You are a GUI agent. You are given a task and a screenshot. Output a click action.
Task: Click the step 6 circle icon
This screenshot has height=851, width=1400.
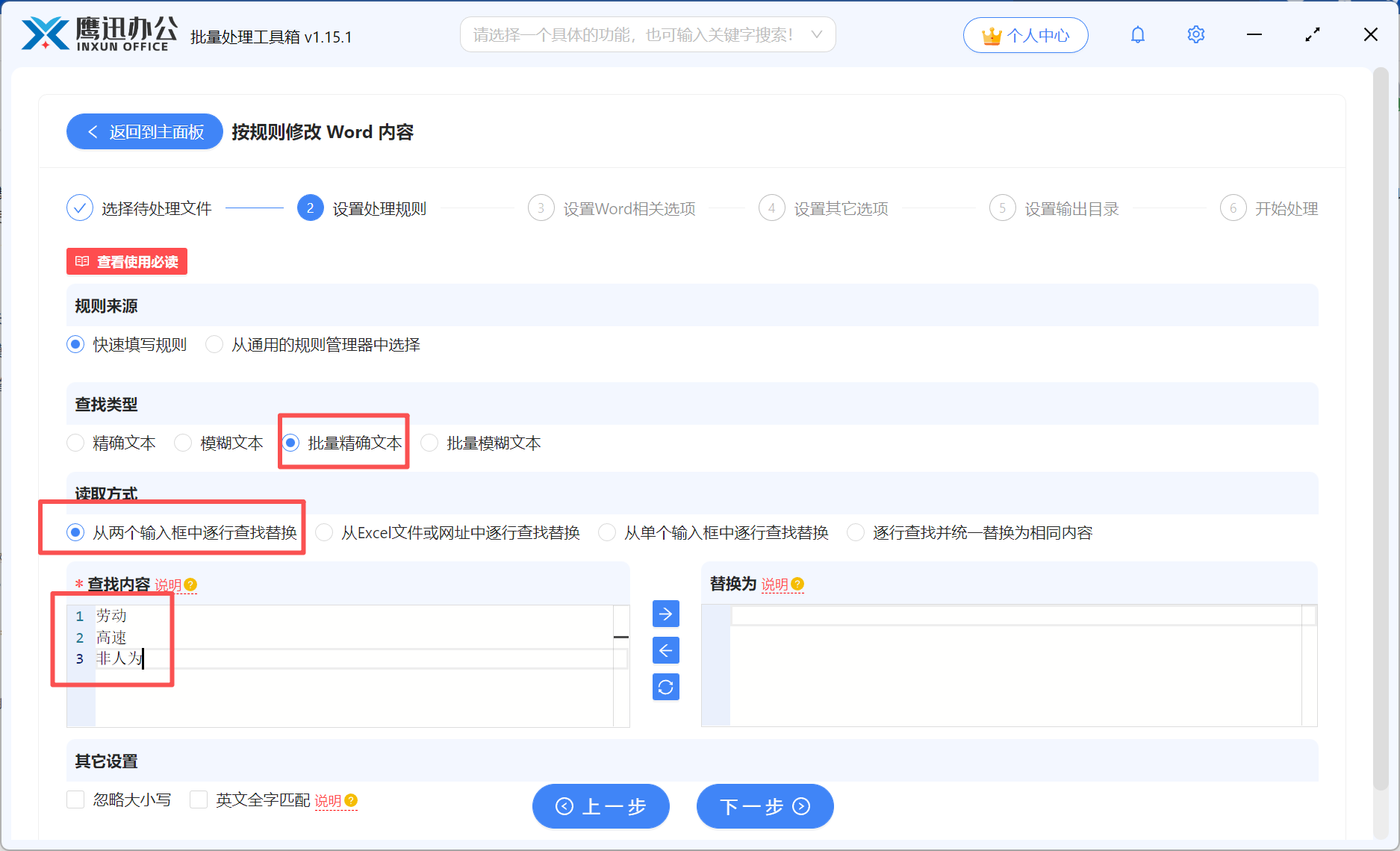coord(1233,208)
